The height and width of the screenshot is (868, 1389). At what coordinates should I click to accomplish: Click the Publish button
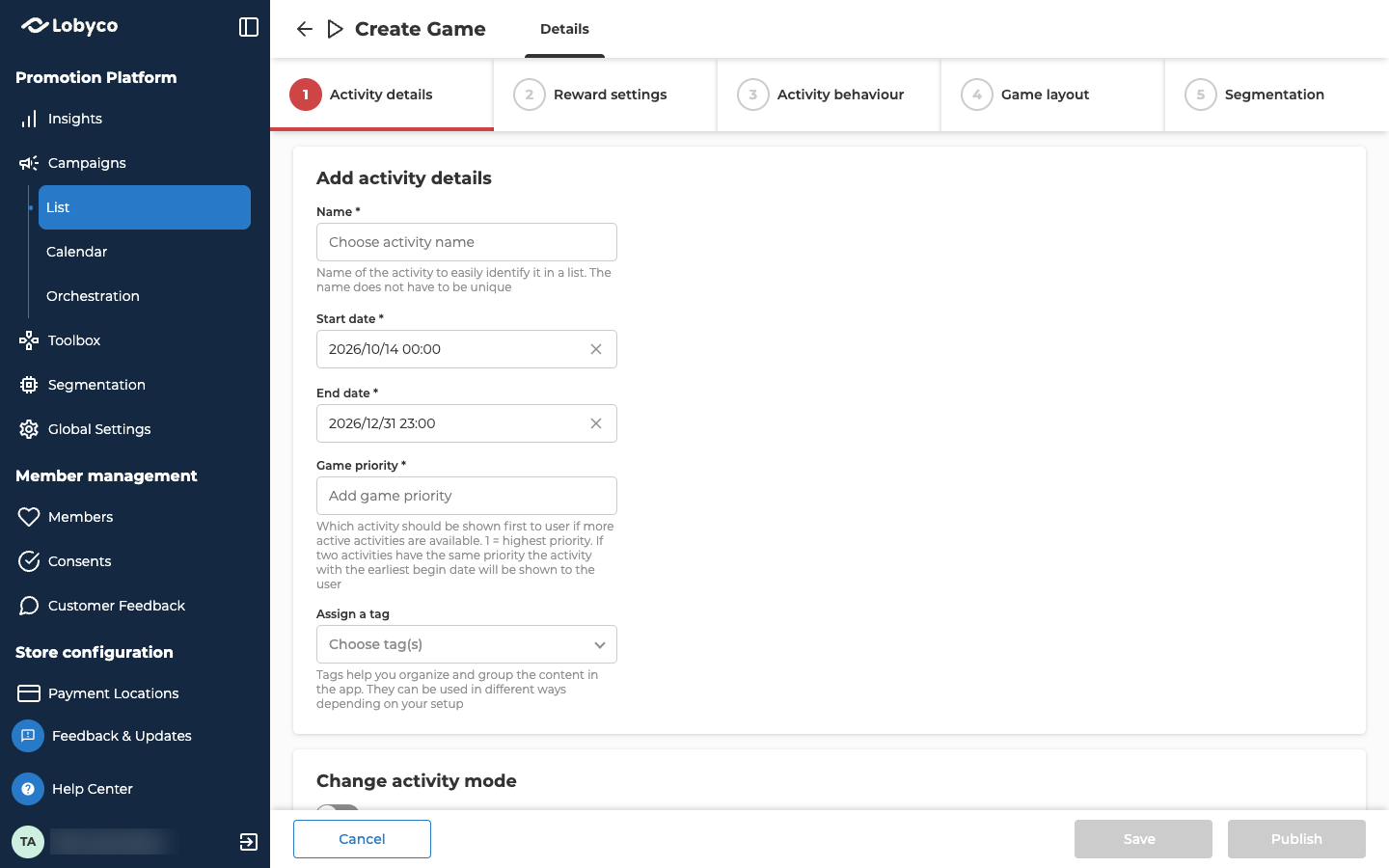[x=1296, y=839]
